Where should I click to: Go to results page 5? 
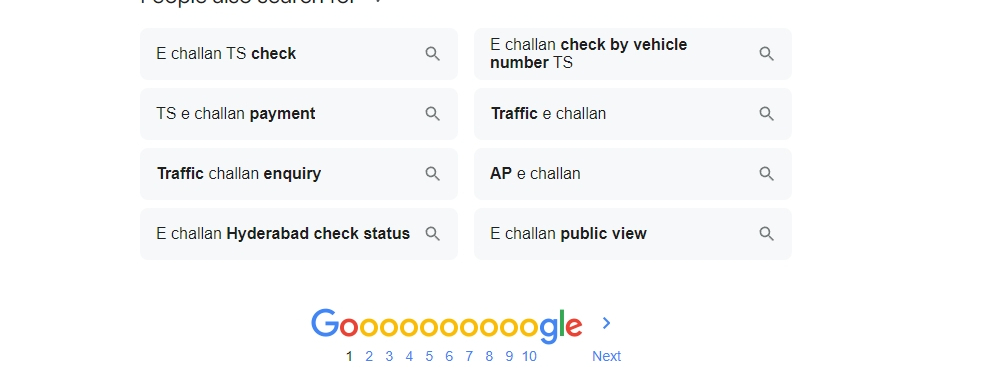(429, 356)
